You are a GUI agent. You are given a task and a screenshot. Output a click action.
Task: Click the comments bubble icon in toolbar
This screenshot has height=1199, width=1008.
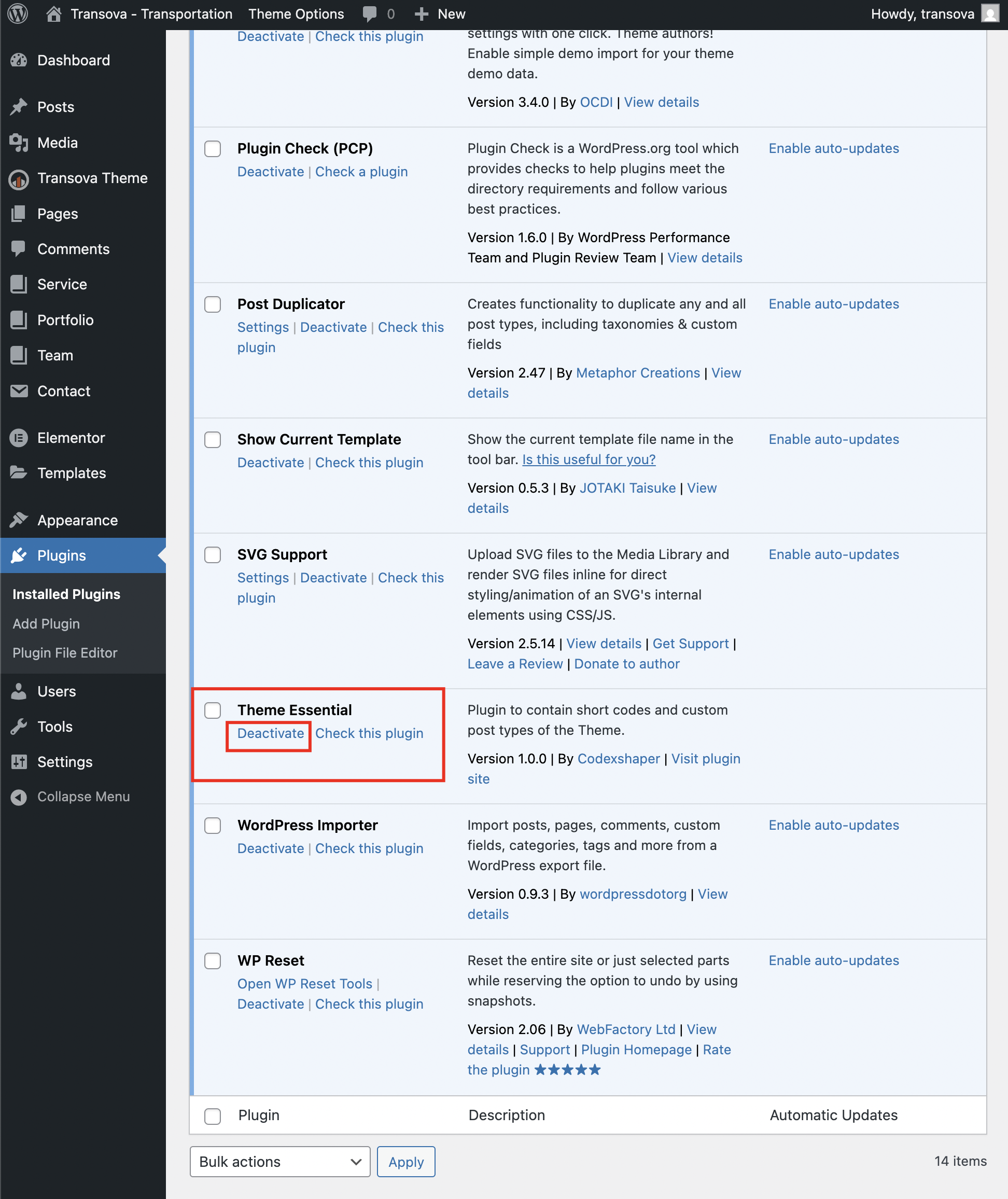click(x=370, y=13)
